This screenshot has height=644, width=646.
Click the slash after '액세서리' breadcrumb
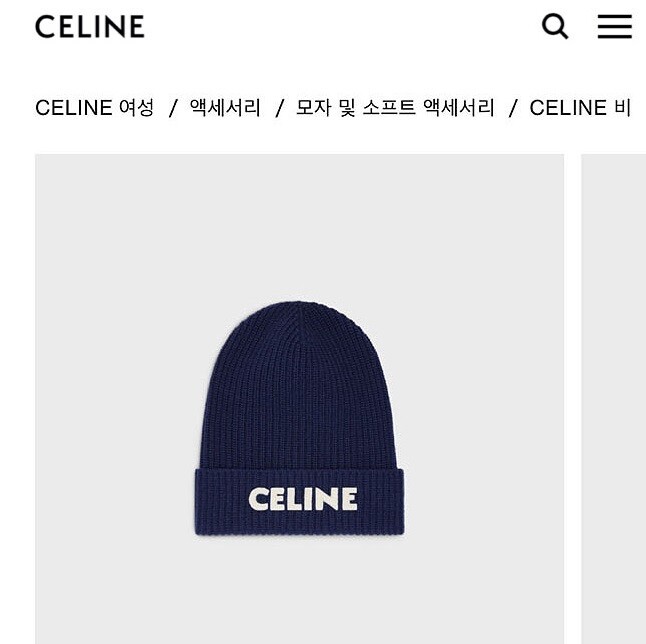pyautogui.click(x=279, y=108)
